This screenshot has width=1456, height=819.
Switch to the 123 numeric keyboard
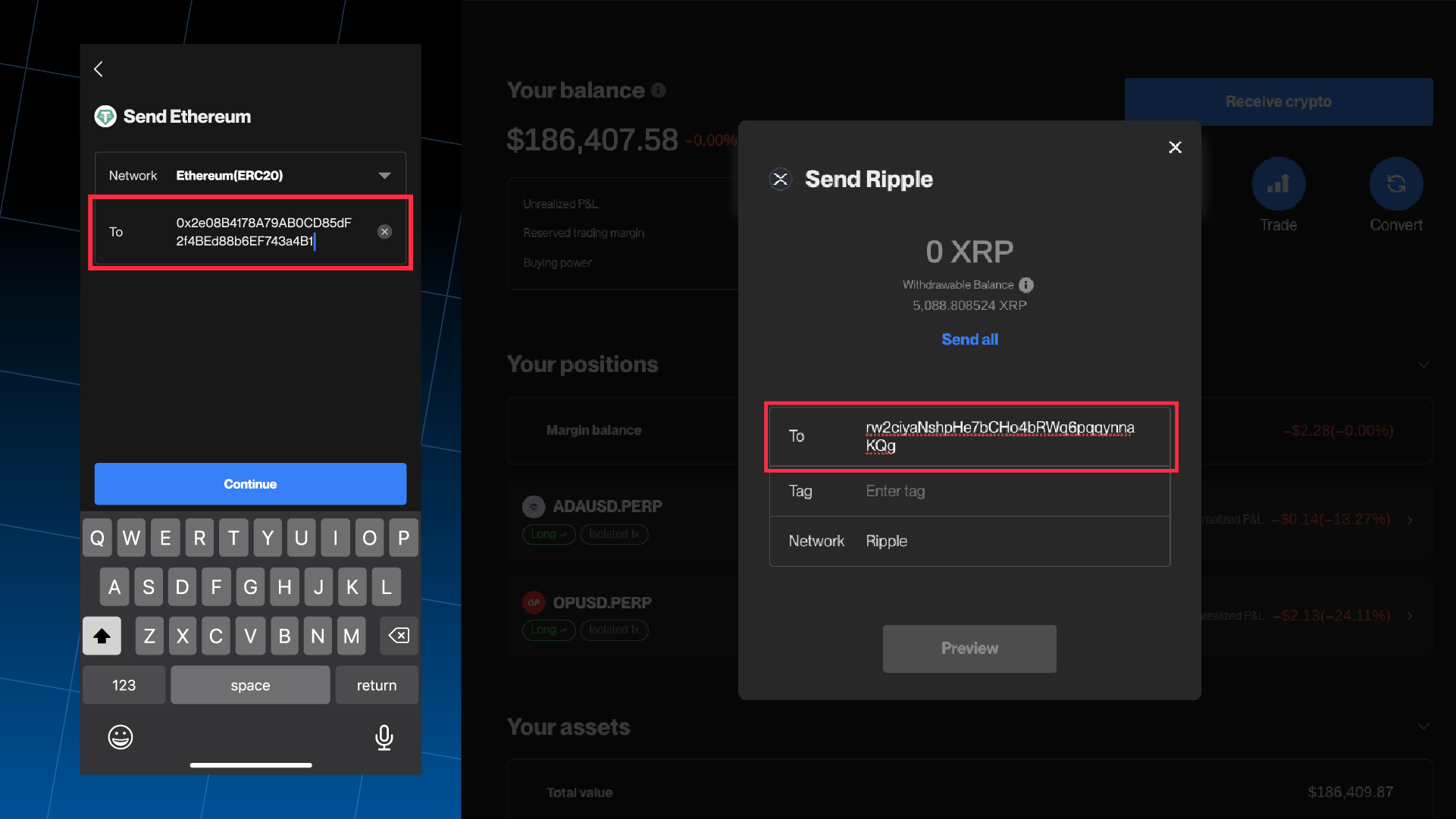click(124, 685)
